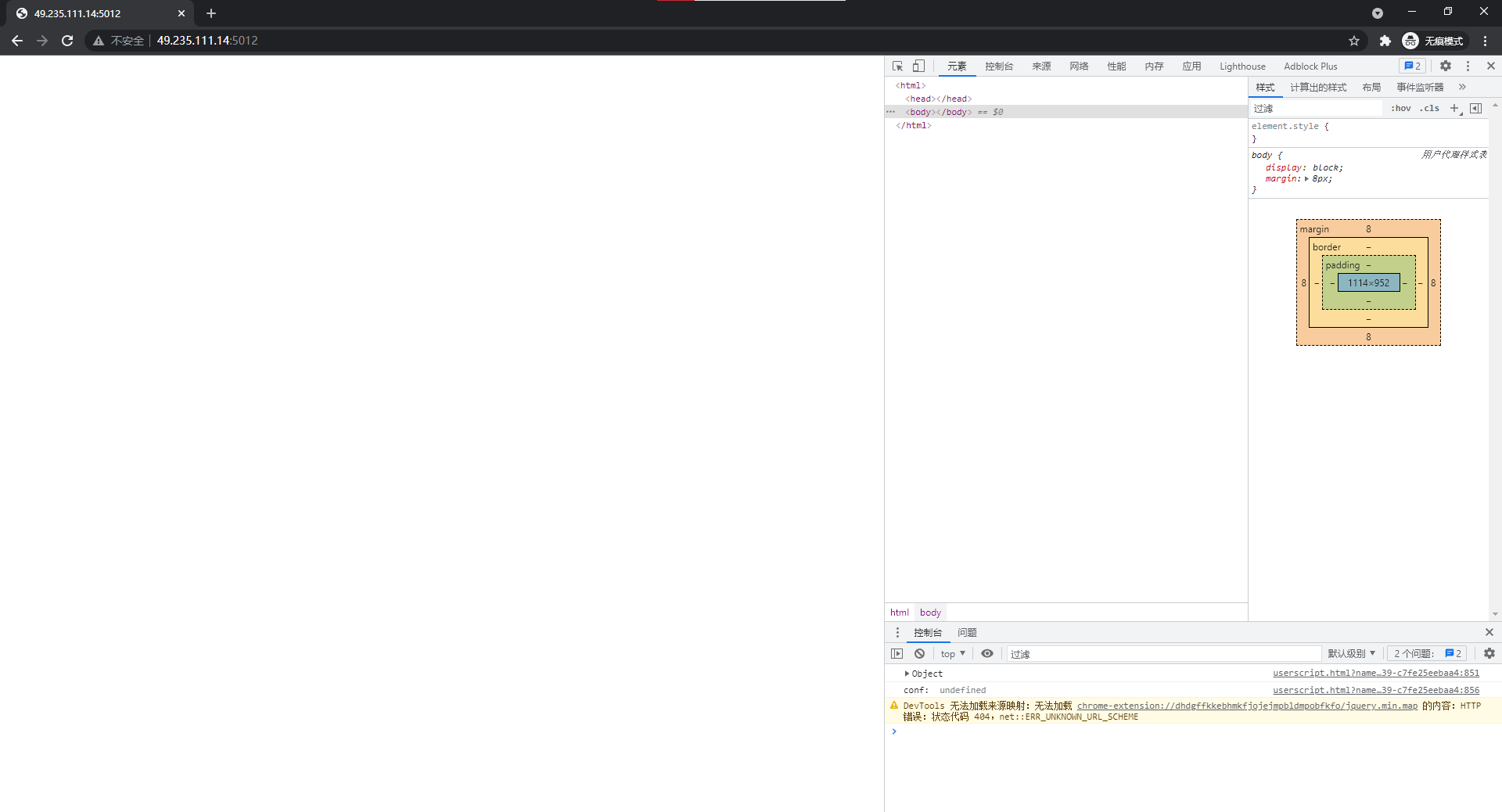Create live expression with eye icon
This screenshot has width=1502, height=812.
click(x=987, y=654)
